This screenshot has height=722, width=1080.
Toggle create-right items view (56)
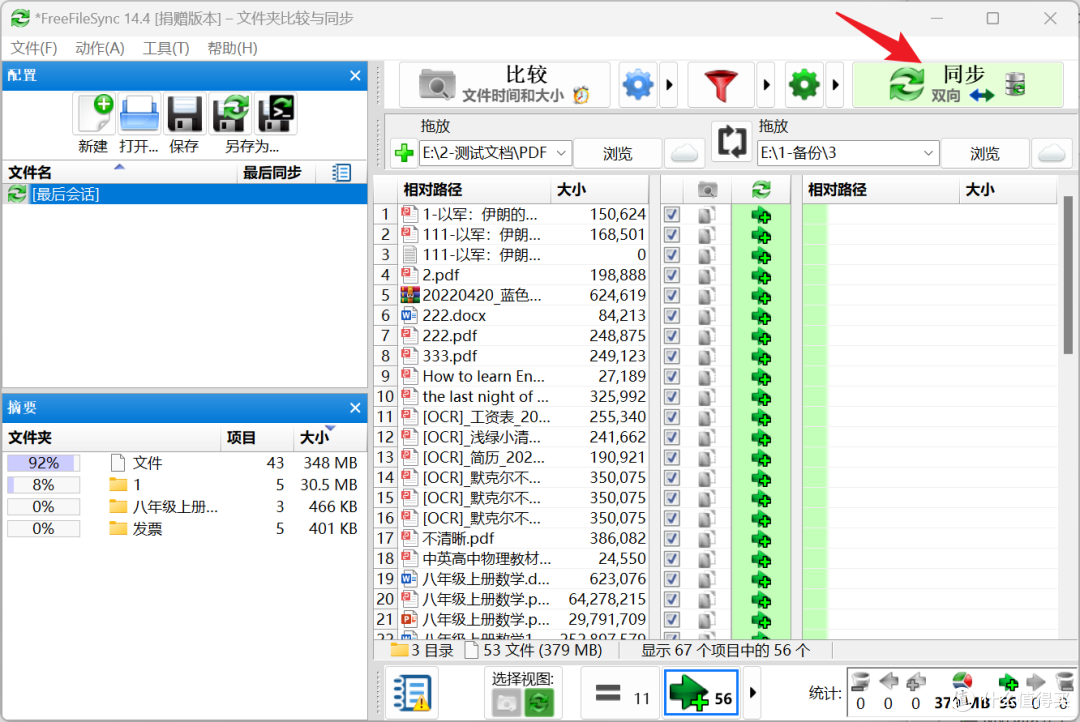coord(702,693)
